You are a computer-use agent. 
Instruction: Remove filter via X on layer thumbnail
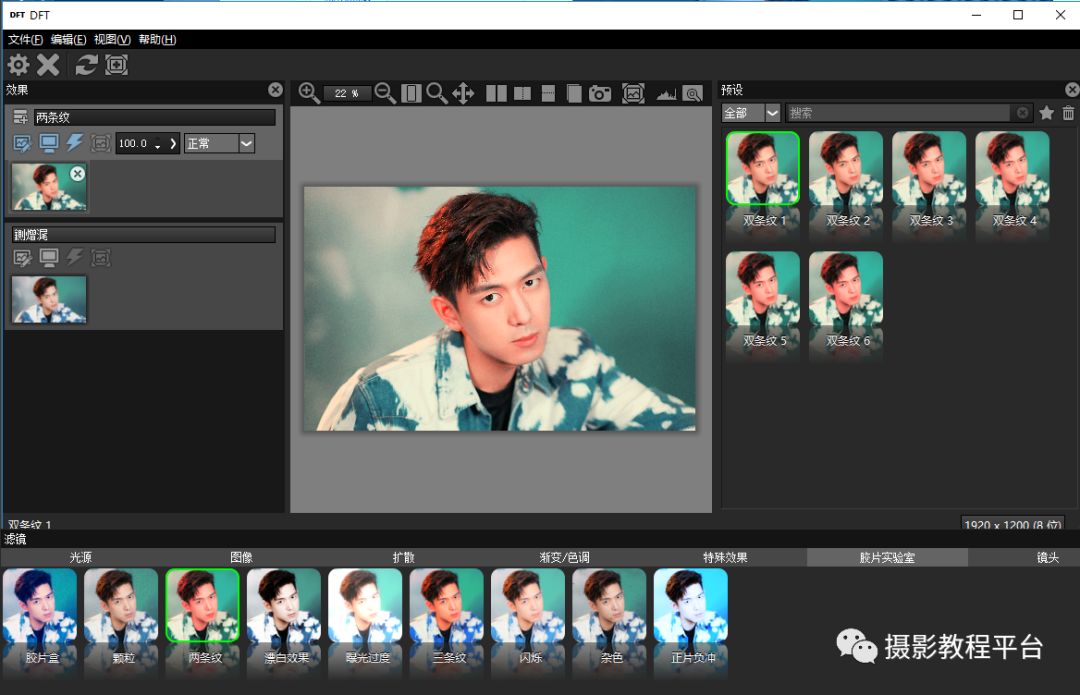(78, 174)
